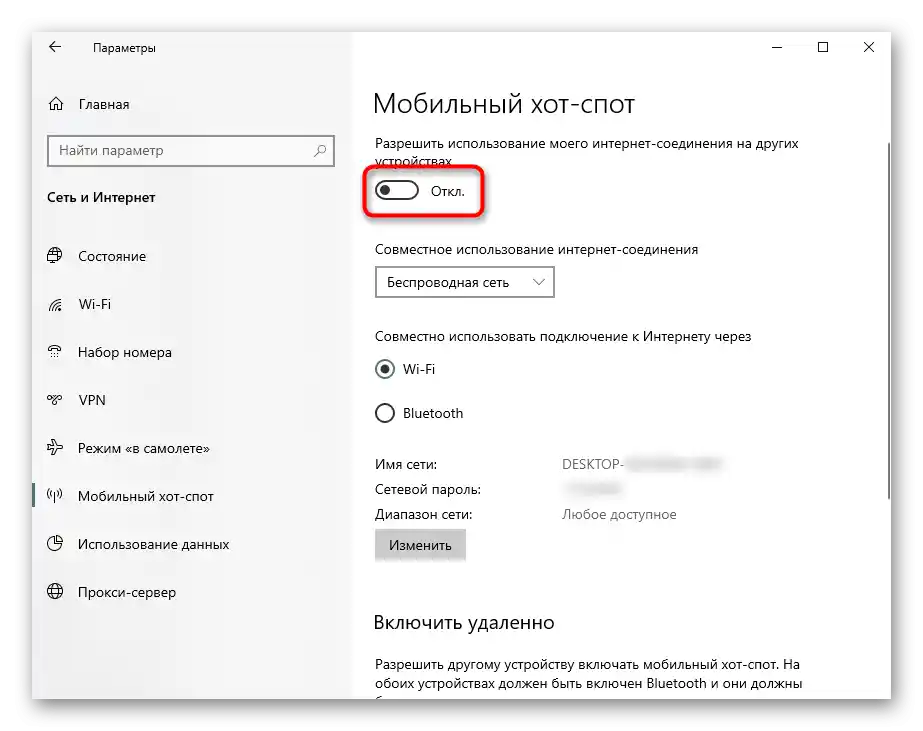Click the data usage chart icon
The width and height of the screenshot is (923, 731).
click(55, 543)
